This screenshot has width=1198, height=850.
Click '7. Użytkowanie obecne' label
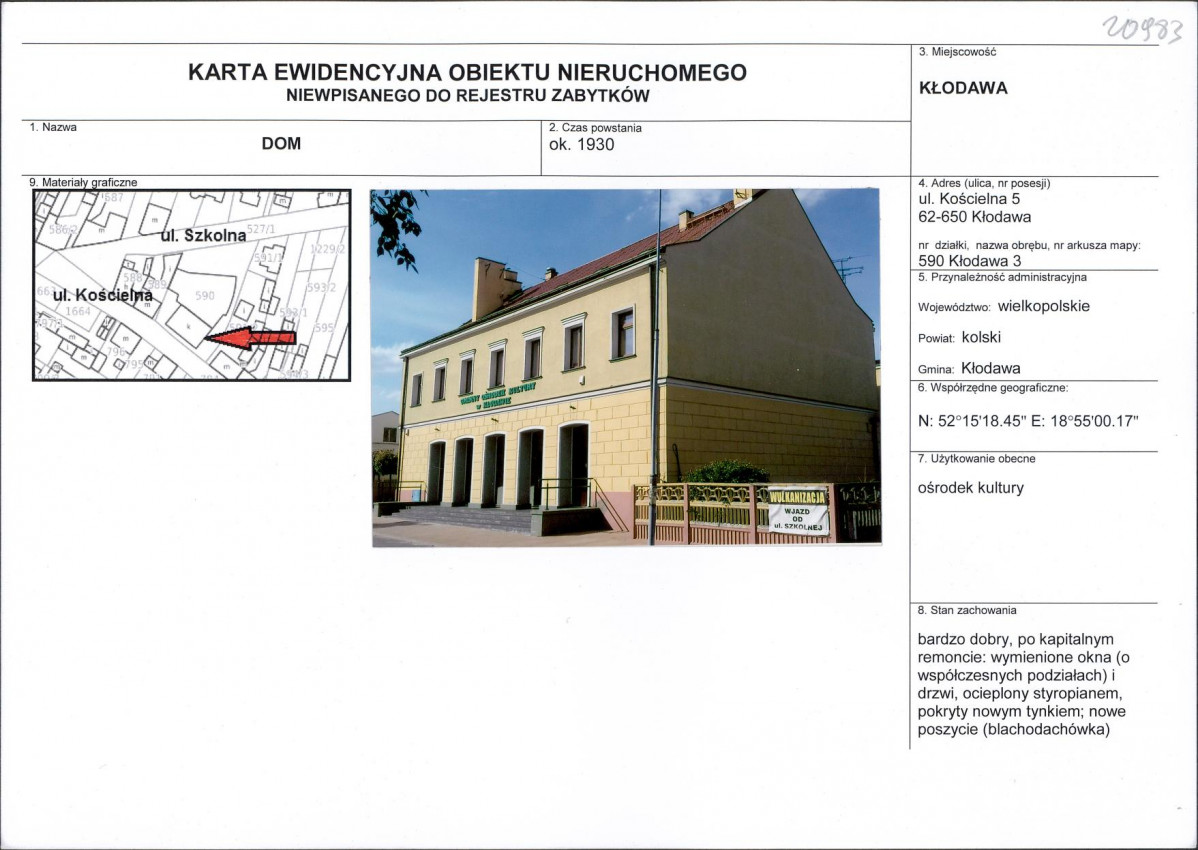click(x=976, y=459)
